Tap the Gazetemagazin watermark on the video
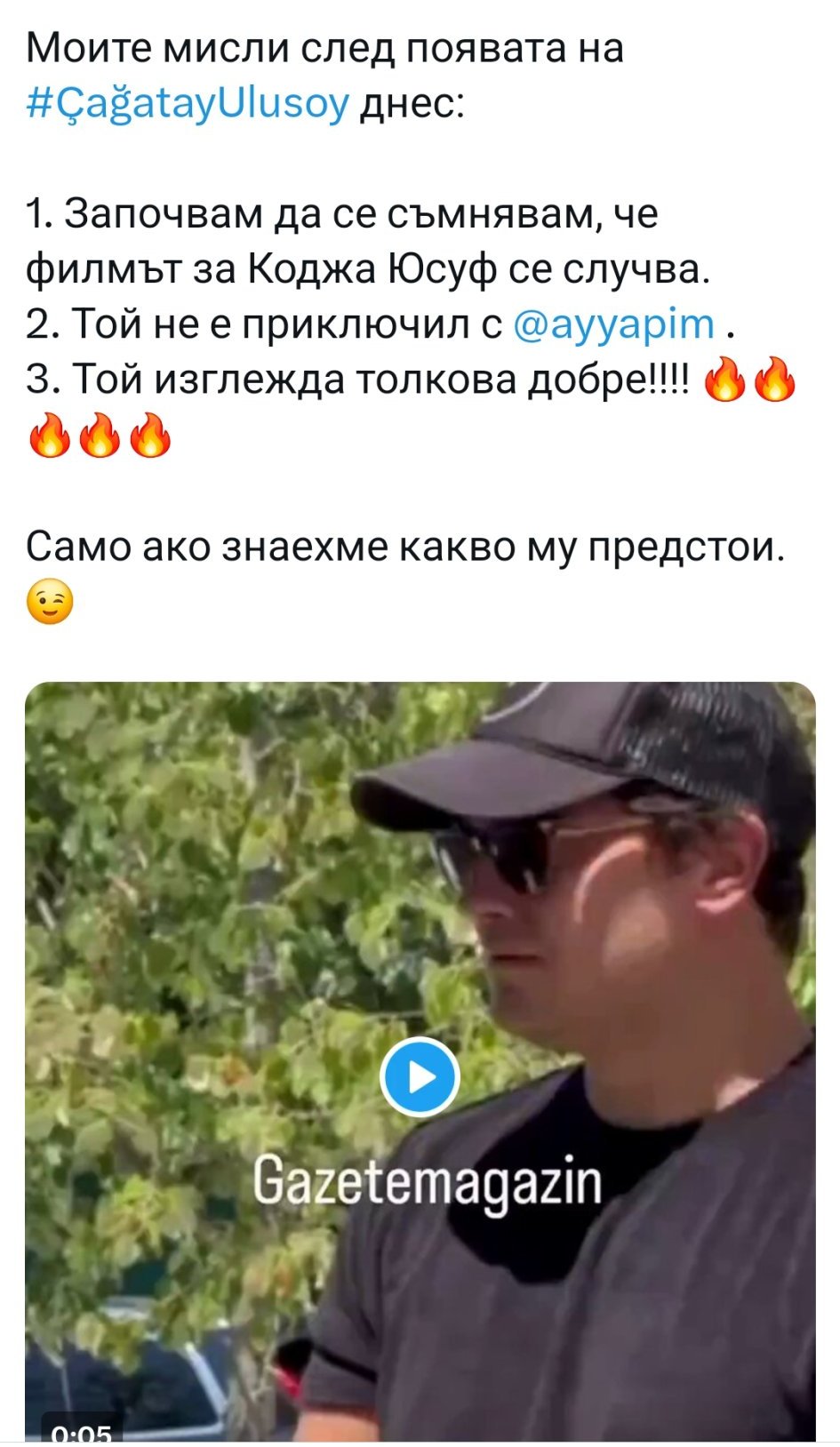 tap(427, 1183)
